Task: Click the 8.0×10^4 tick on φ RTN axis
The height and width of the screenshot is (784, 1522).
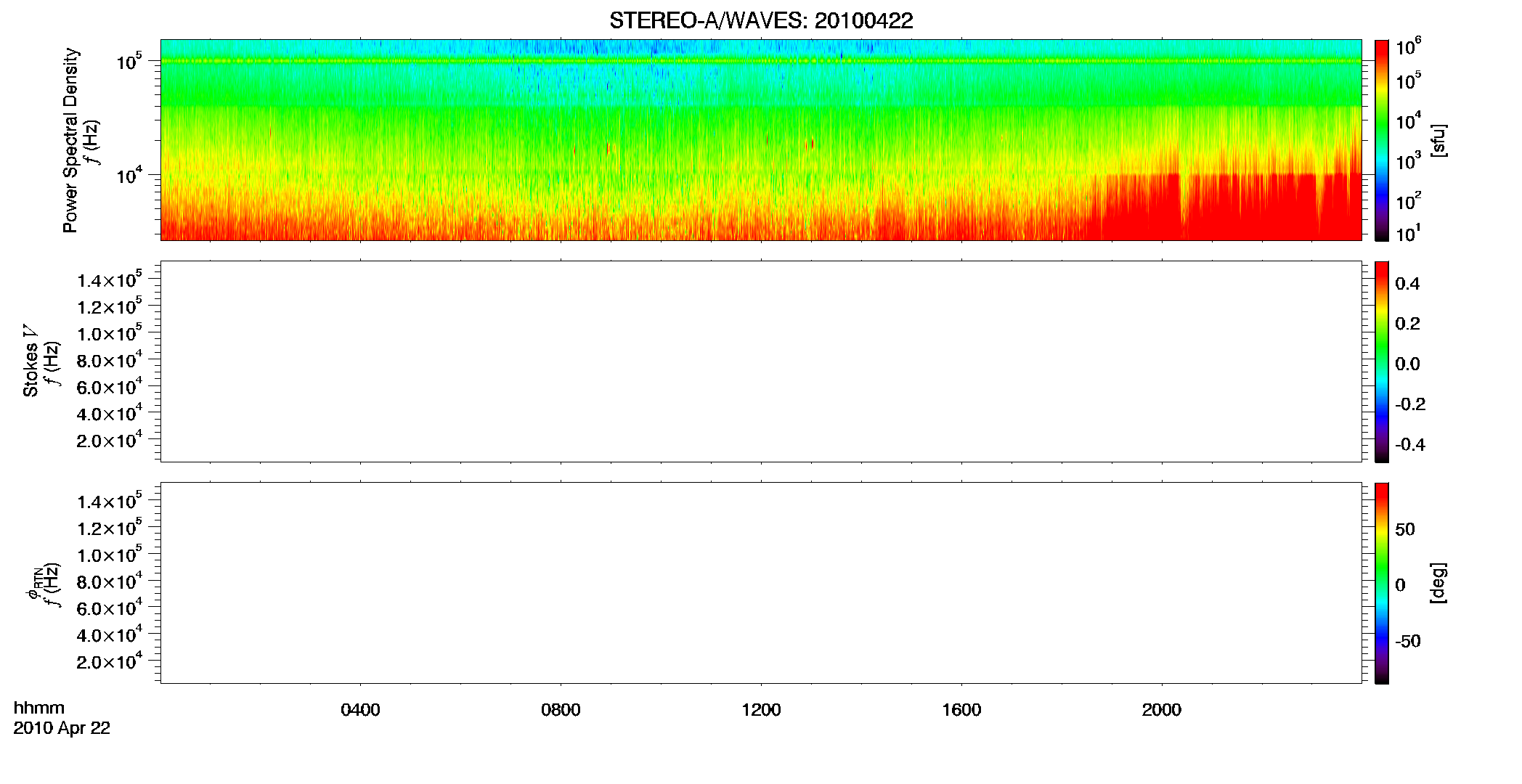Action: [110, 581]
